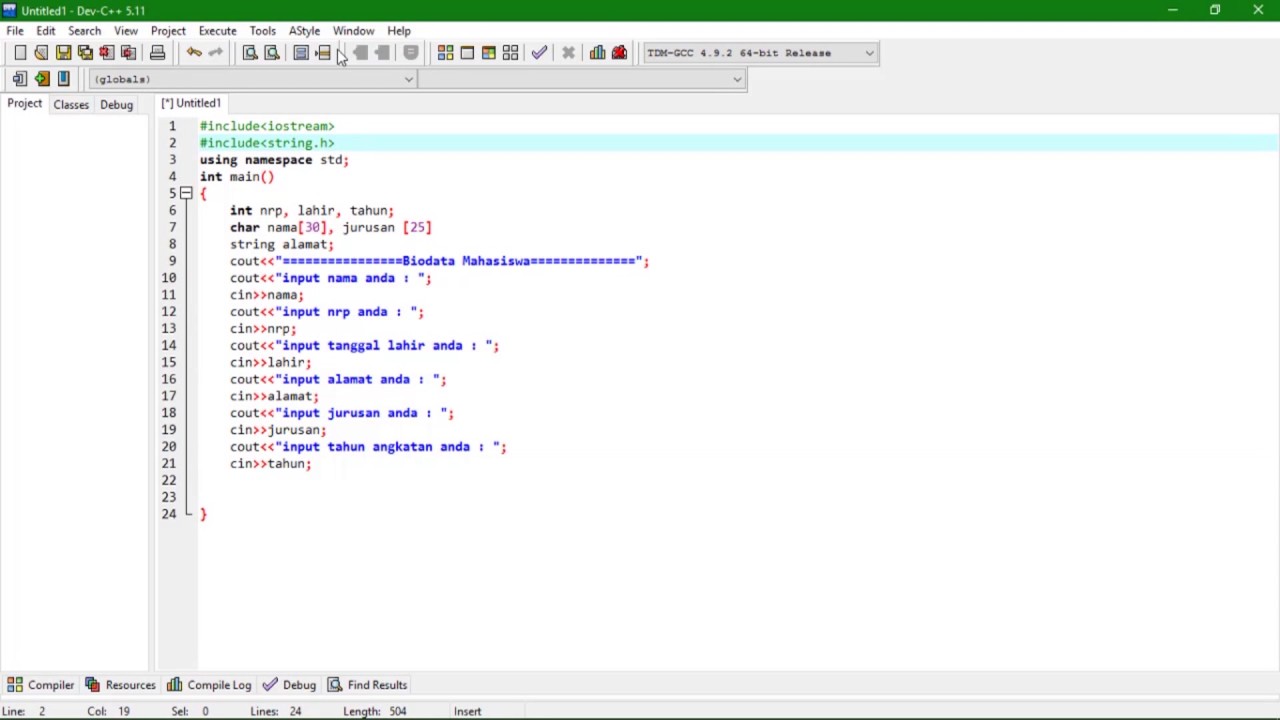This screenshot has height=720, width=1280.
Task: Click the Compile & Run icon
Action: pos(489,53)
